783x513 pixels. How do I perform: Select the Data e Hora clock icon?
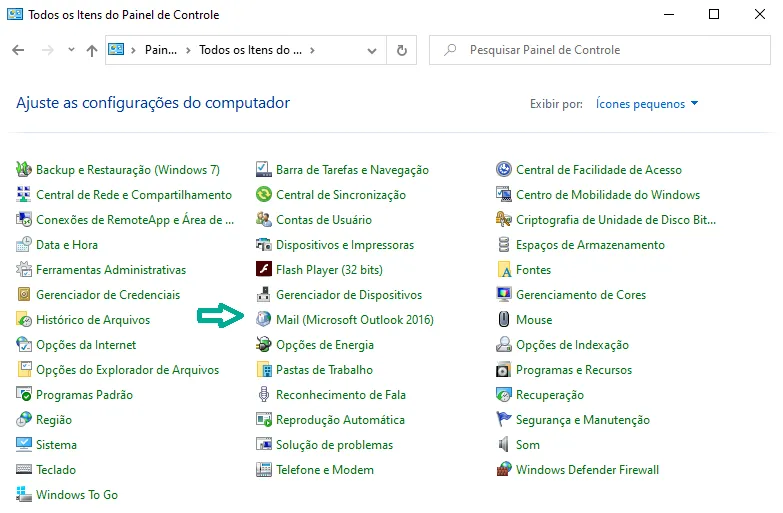tap(23, 244)
